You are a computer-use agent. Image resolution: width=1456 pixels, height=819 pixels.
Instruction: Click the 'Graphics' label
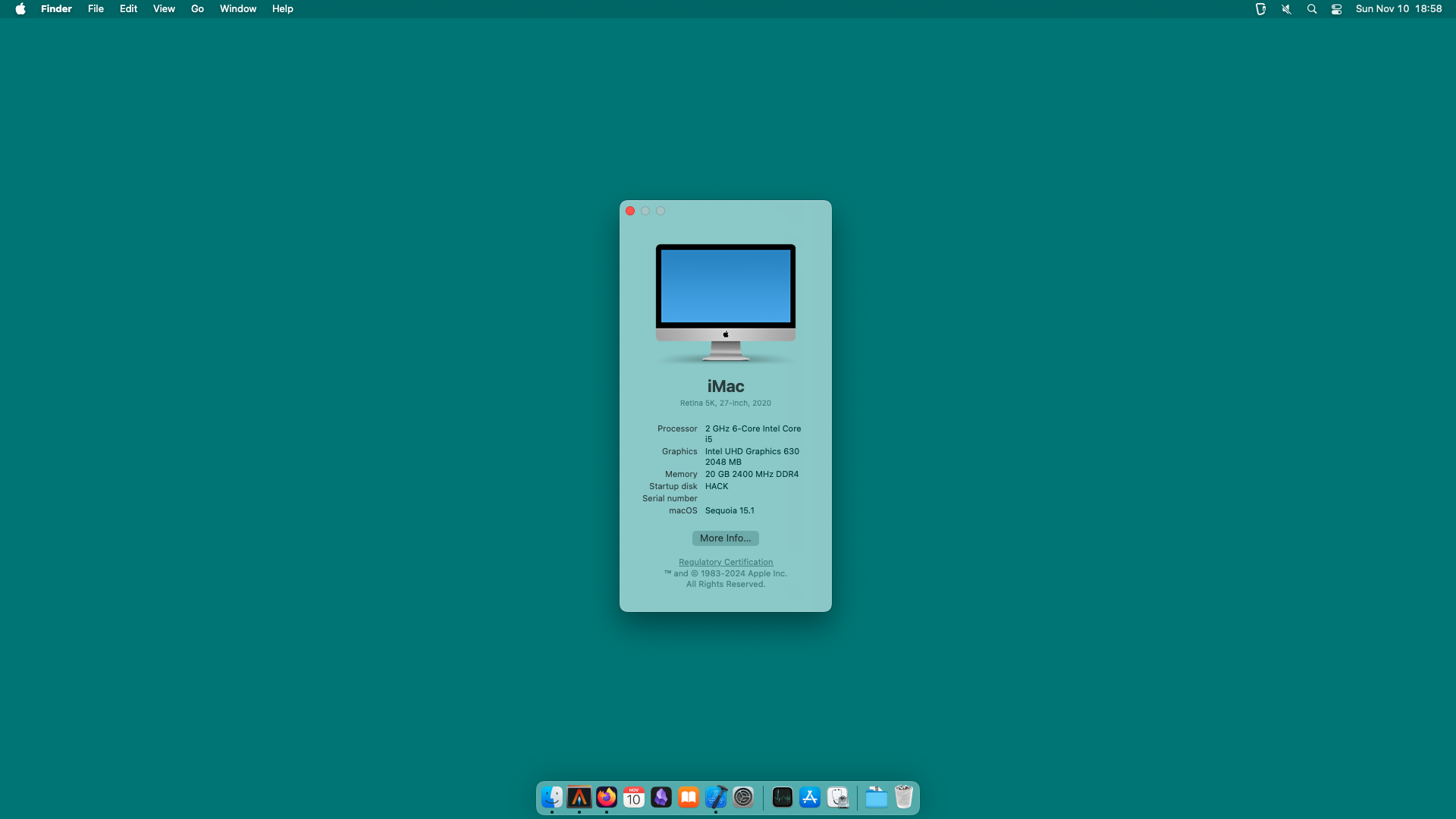[x=679, y=451]
